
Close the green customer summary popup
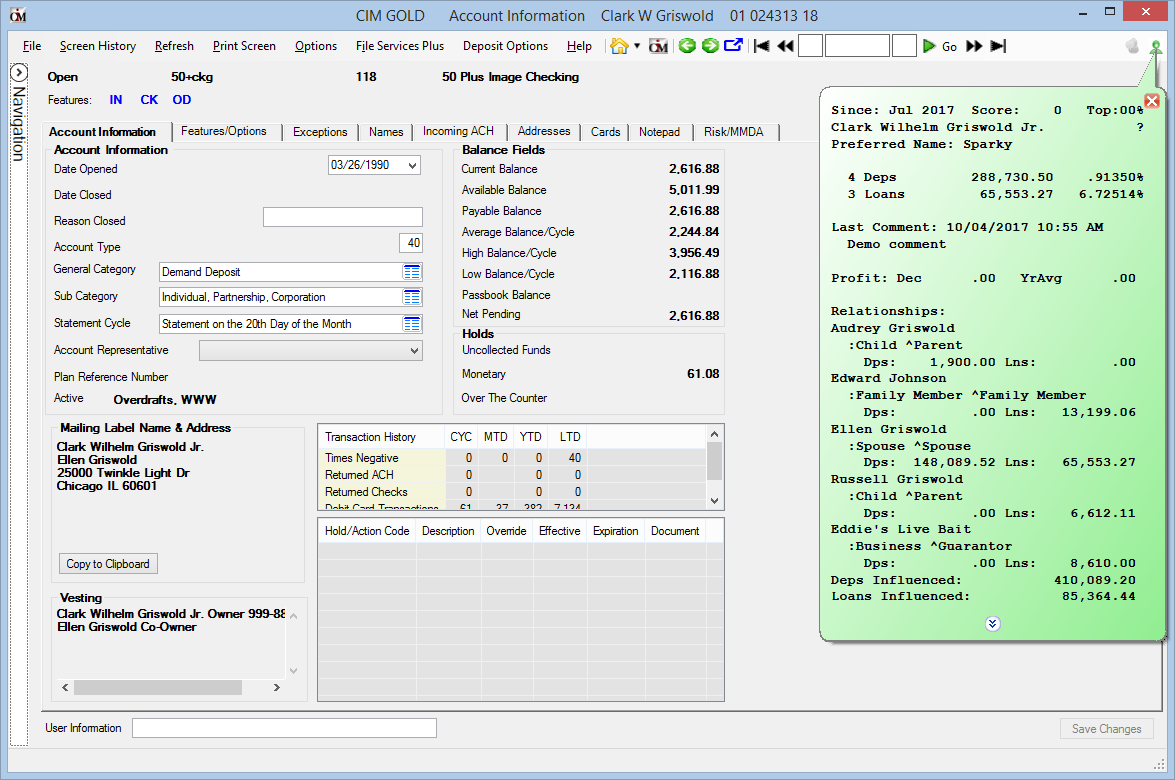(1152, 101)
